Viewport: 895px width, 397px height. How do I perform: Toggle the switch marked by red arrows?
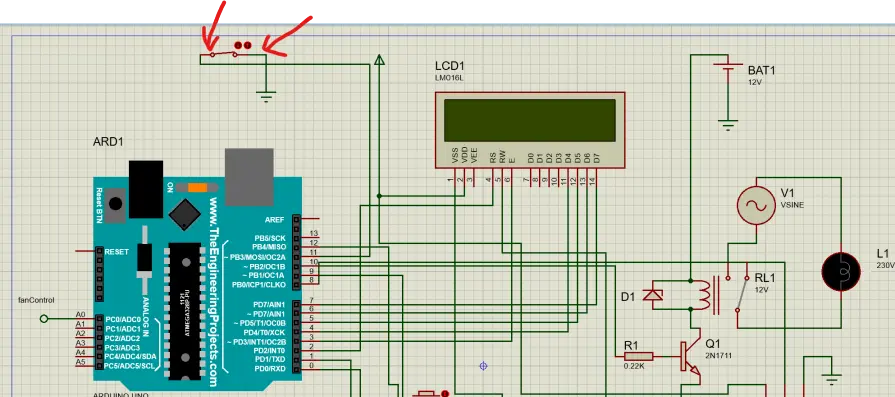click(223, 55)
